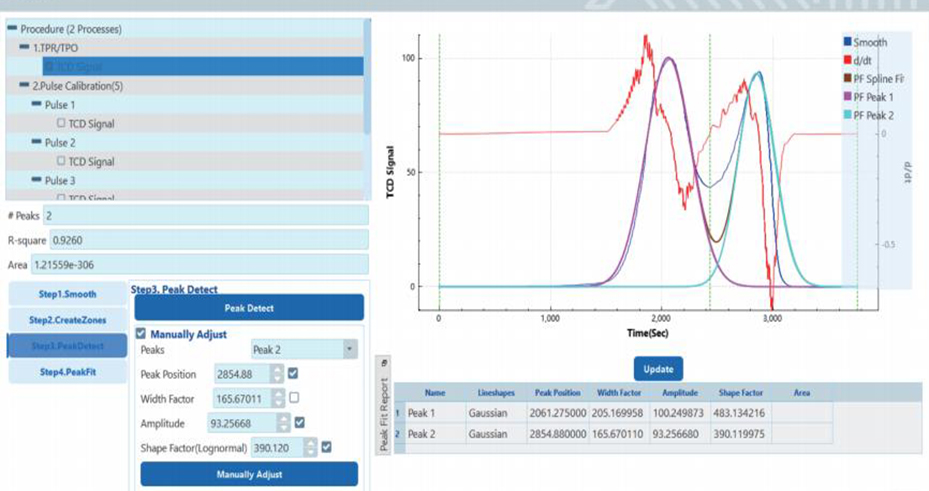Open the Peaks dropdown showing Peak 2
929x491 pixels.
349,351
